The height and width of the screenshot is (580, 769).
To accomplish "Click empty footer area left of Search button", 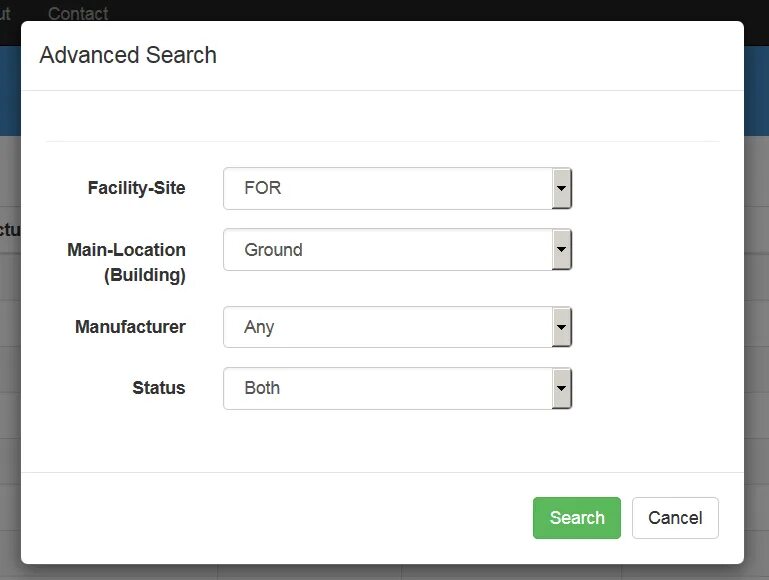I will point(280,518).
